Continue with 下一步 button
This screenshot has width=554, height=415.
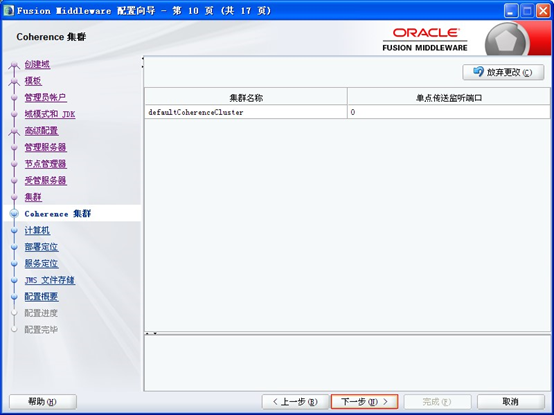[x=364, y=402]
